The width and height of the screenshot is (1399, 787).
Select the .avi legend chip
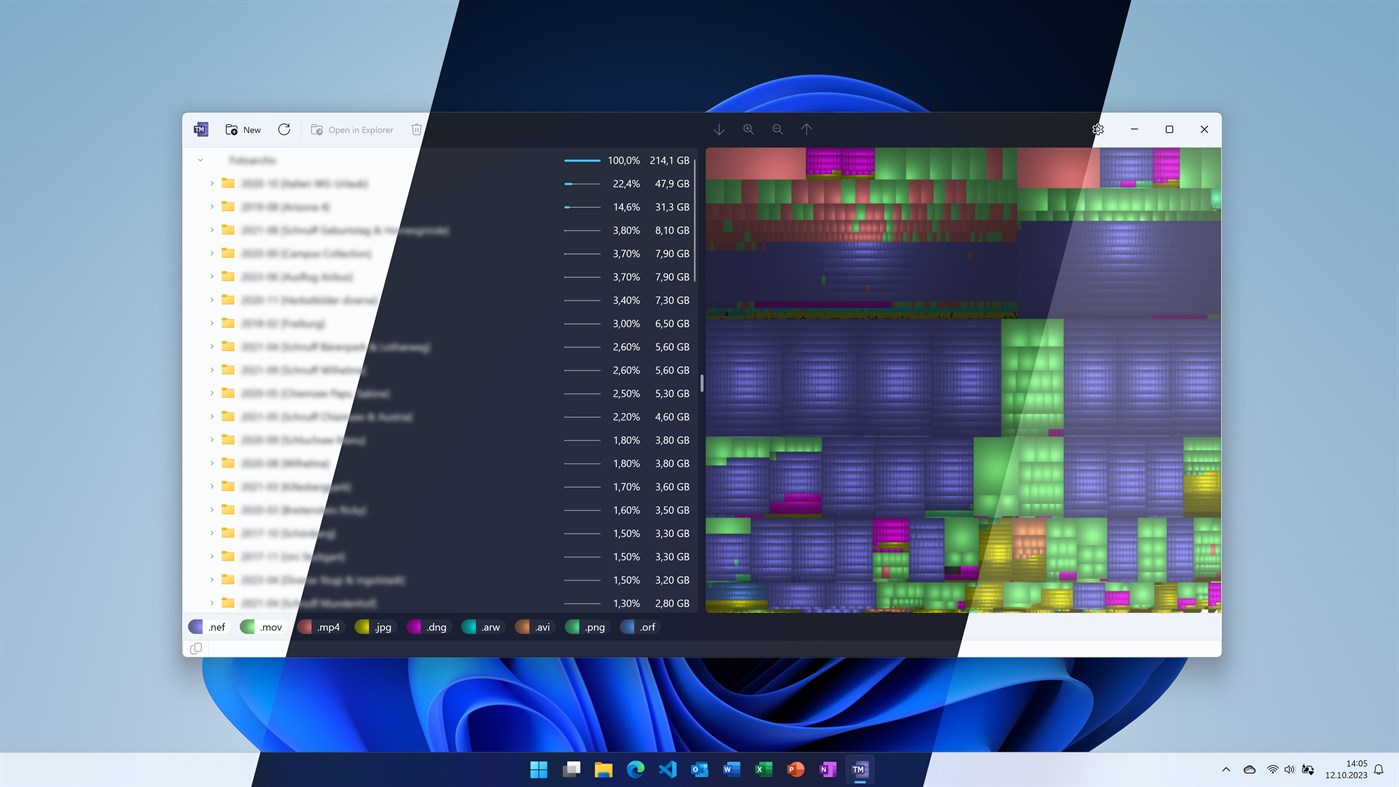[x=532, y=627]
